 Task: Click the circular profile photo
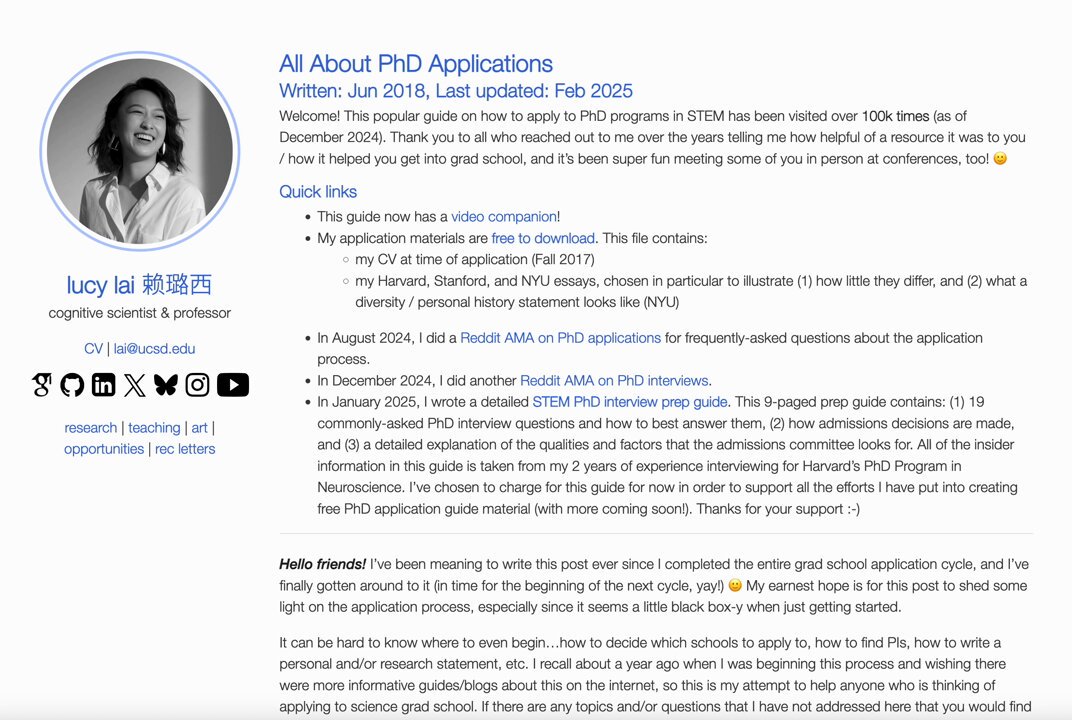139,151
